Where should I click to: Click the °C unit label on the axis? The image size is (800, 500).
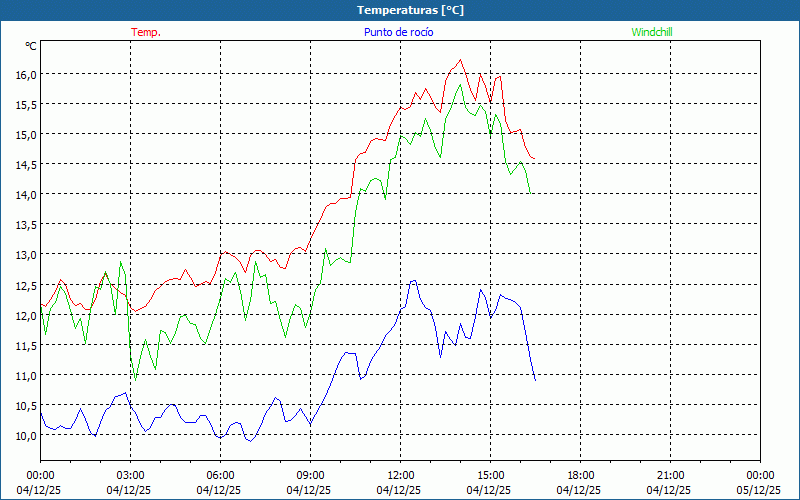tap(31, 46)
